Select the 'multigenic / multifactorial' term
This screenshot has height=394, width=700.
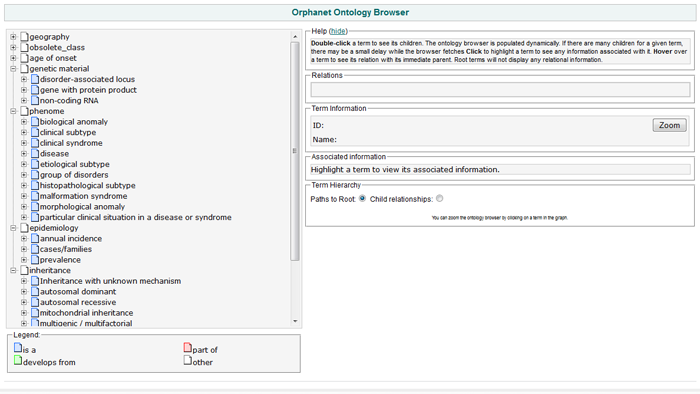[86, 323]
